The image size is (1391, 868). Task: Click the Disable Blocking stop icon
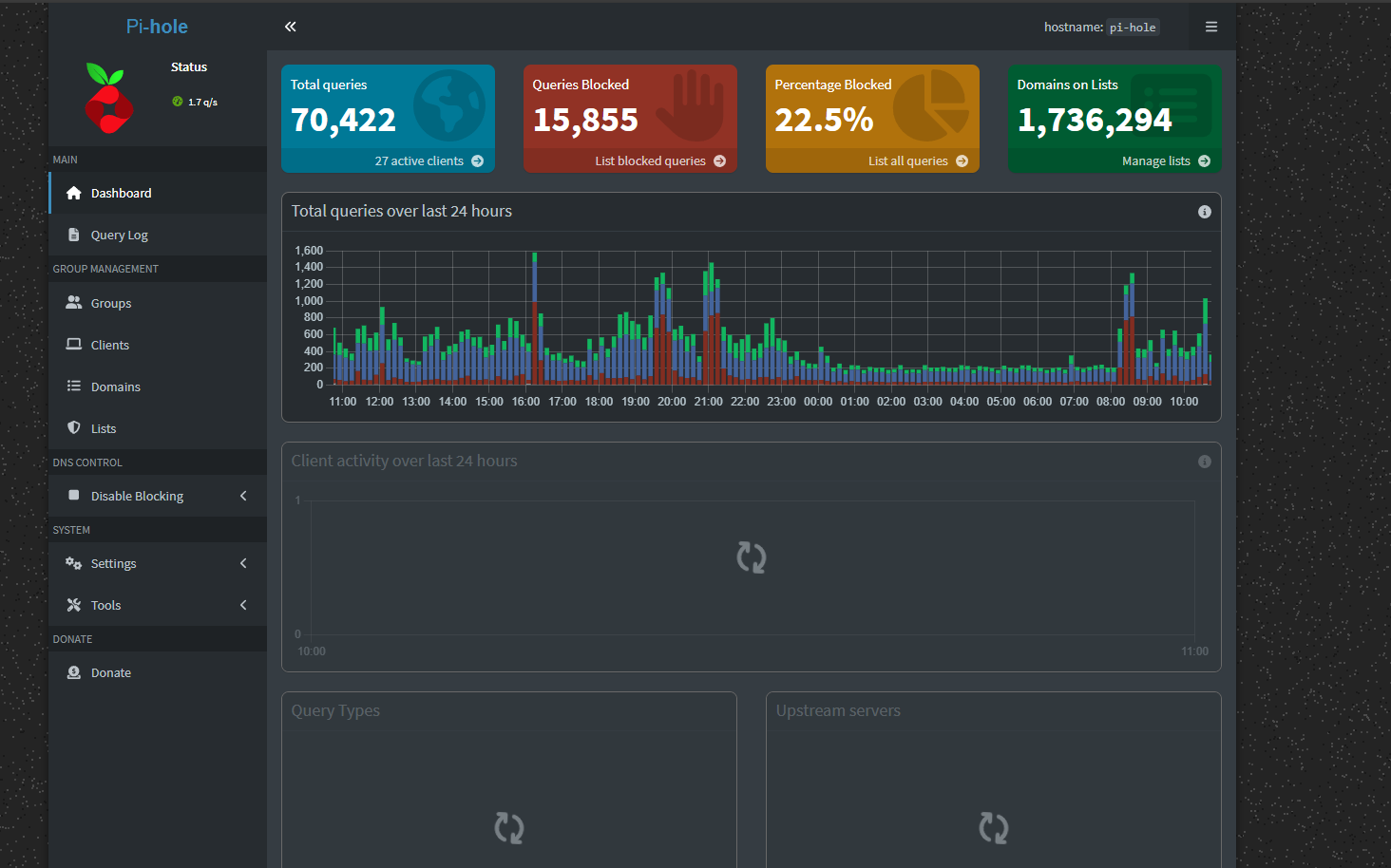pos(74,495)
